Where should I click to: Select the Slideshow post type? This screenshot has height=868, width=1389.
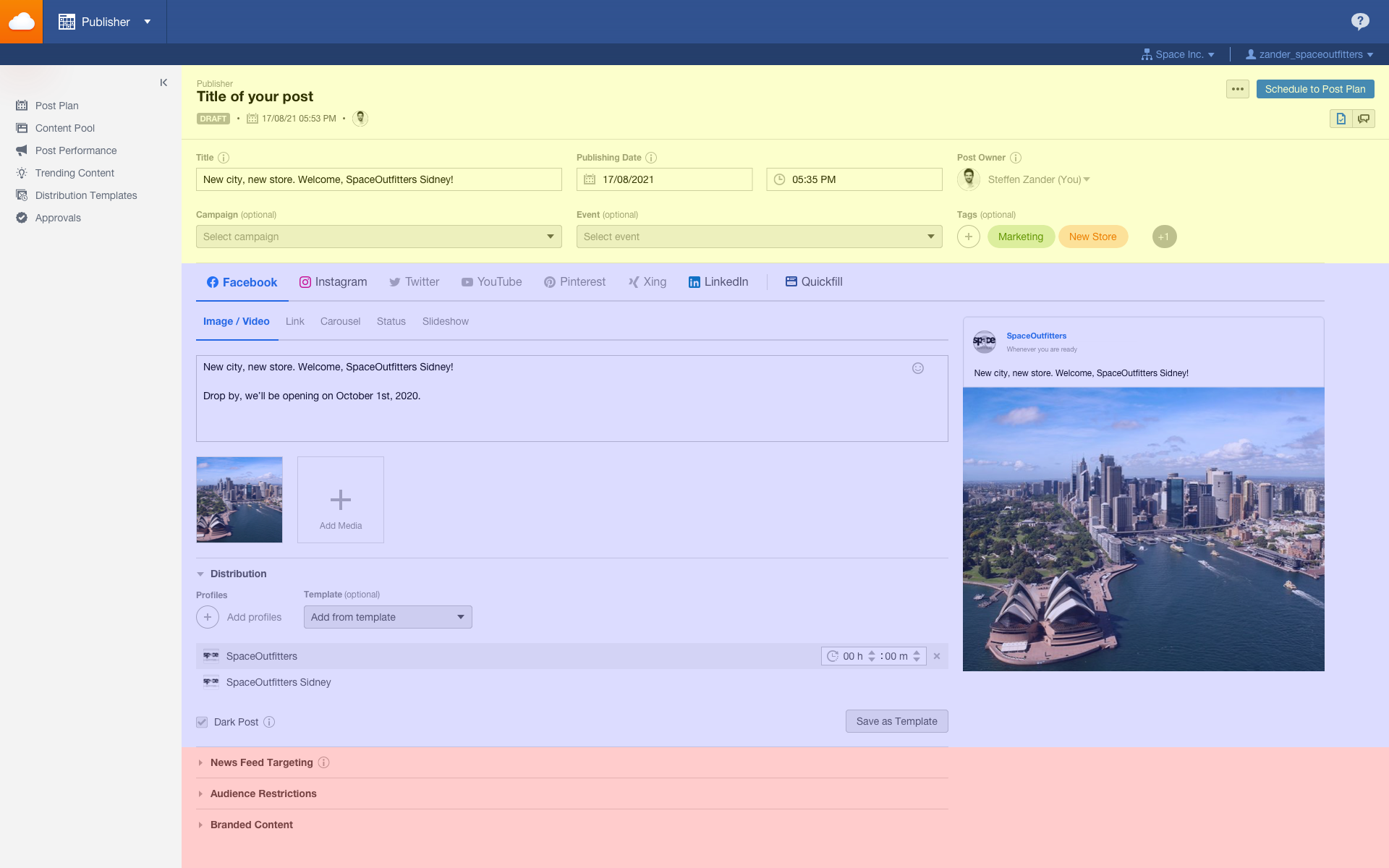pos(445,322)
